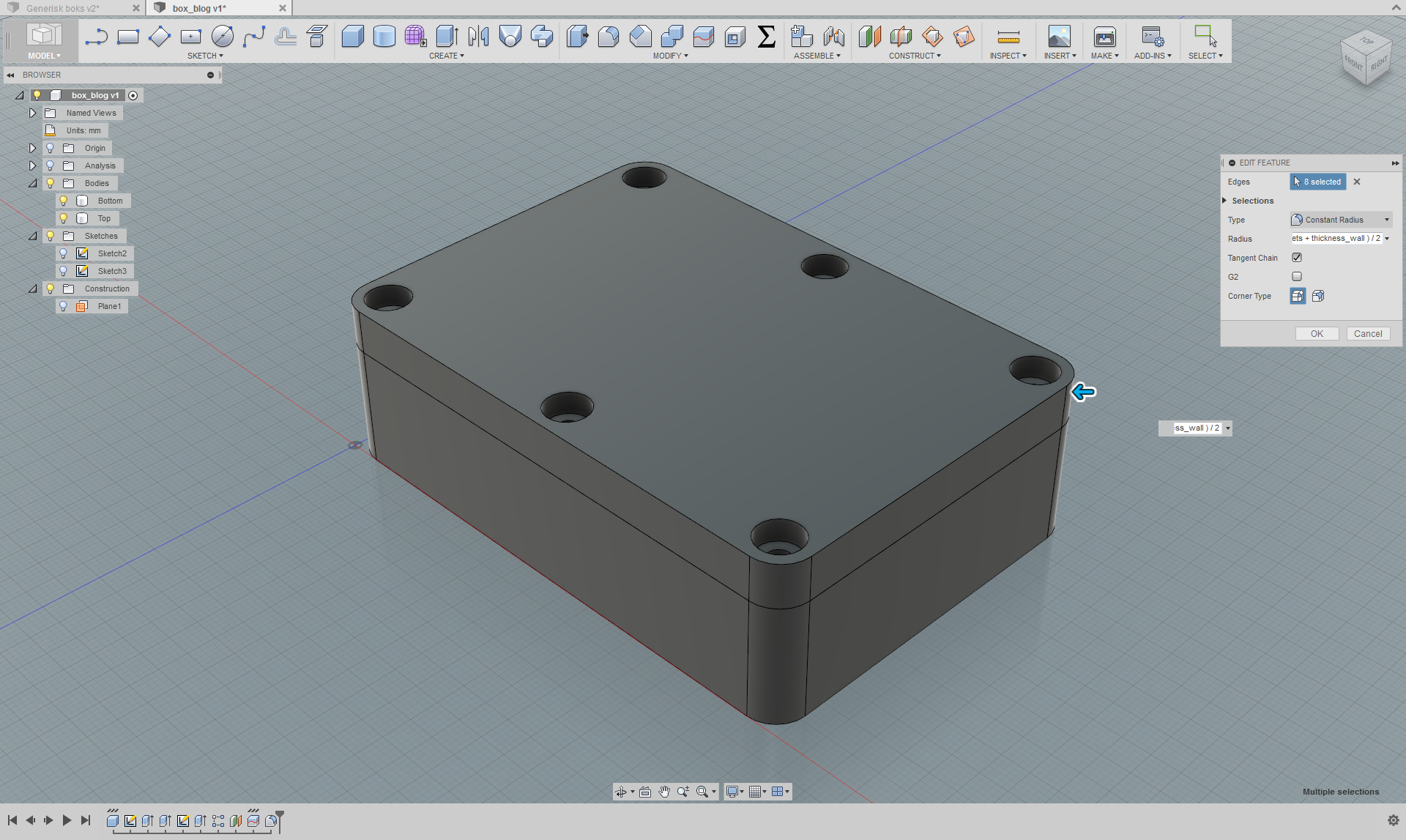Click the 3D Print make icon
Viewport: 1406px width, 840px height.
pos(1104,36)
